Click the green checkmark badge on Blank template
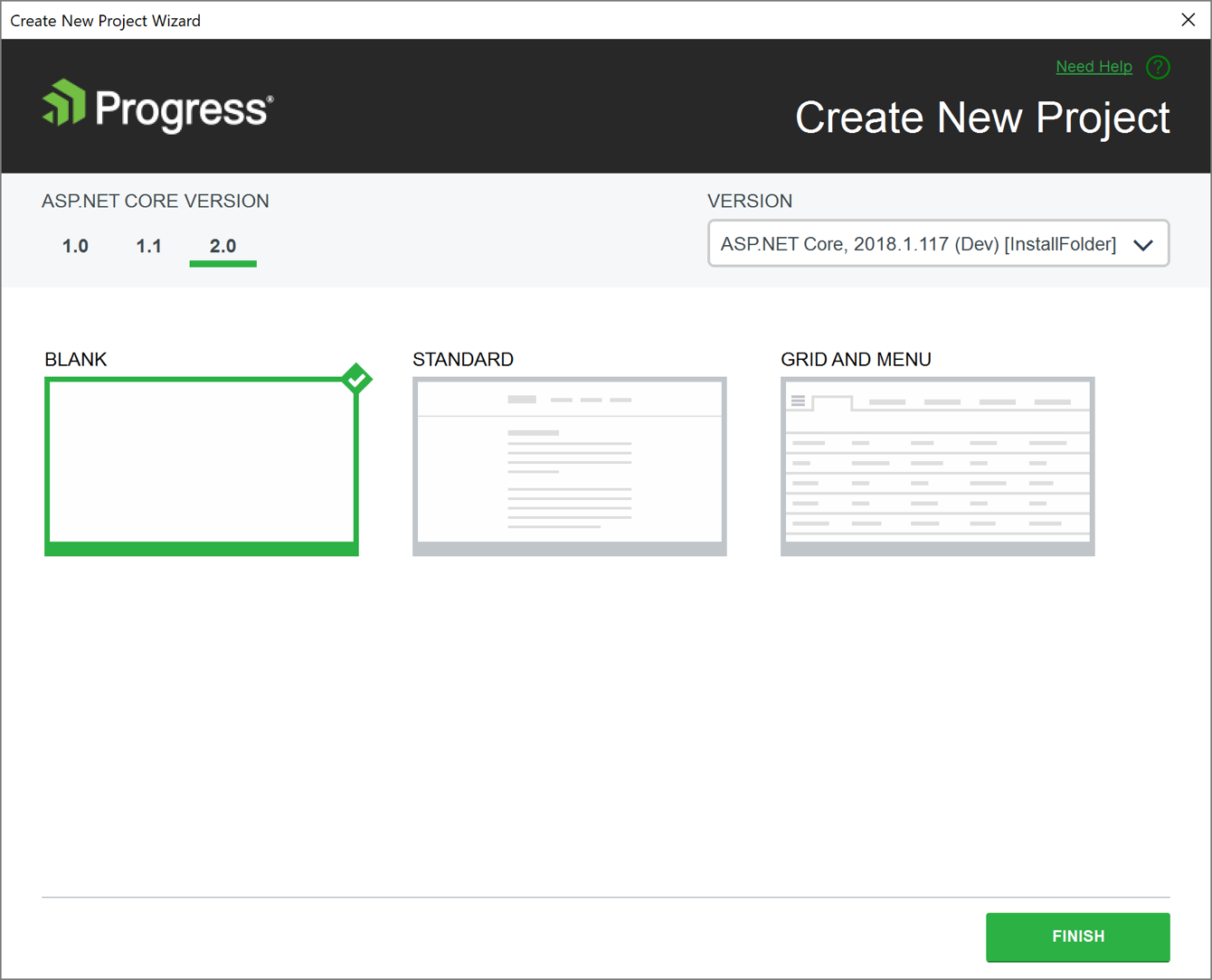The image size is (1212, 980). tap(356, 379)
